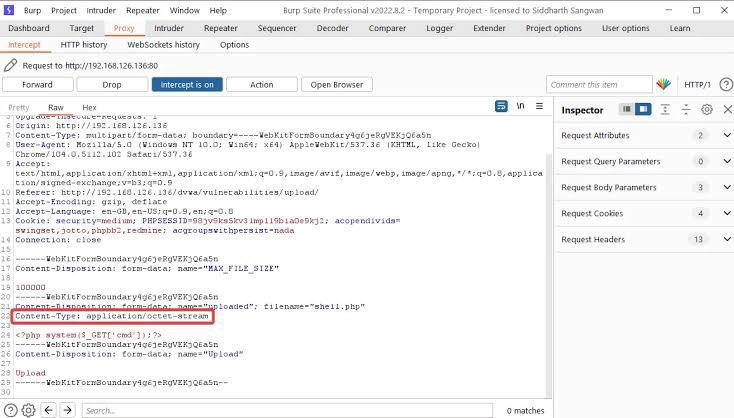Switch editor to Pretty view
734x418 pixels.
[19, 107]
